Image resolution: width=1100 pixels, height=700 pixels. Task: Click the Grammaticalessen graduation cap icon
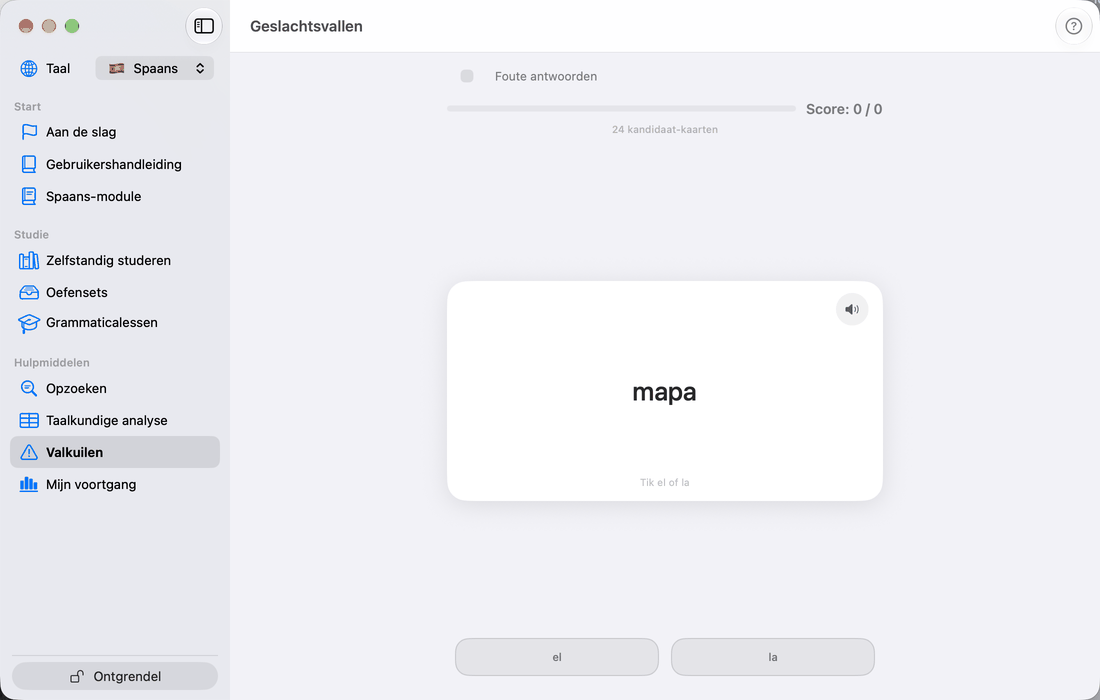(29, 323)
